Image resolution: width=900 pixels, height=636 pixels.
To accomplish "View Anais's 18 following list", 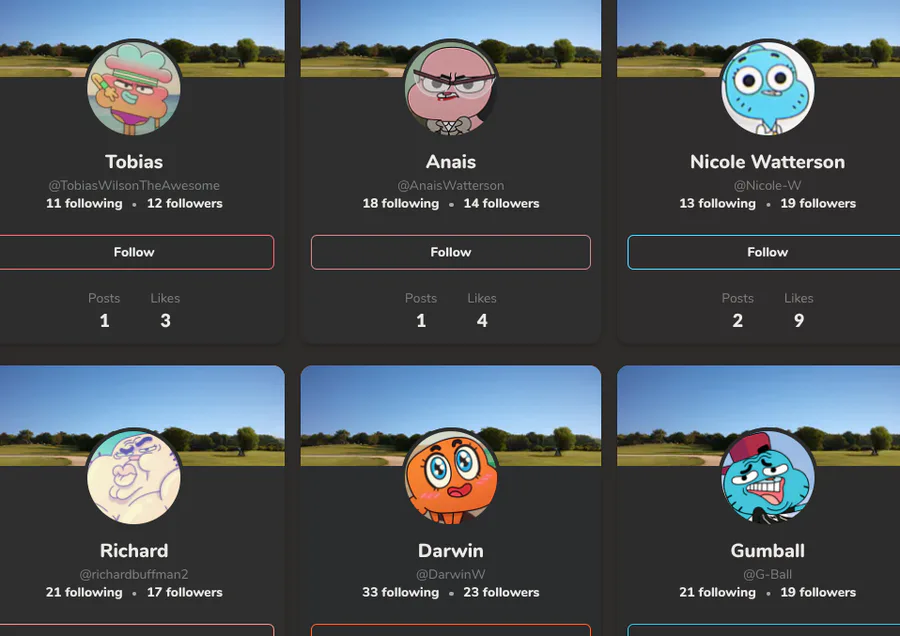I will point(401,203).
